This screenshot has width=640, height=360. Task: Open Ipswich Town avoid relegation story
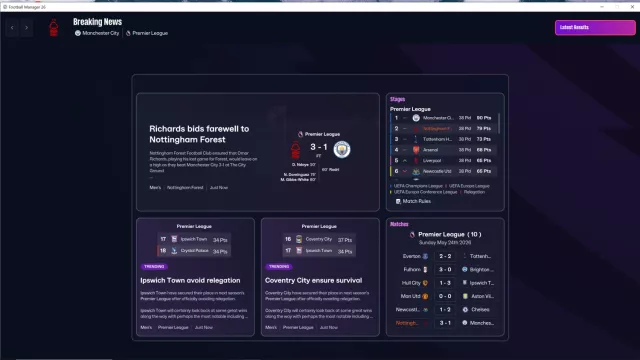click(190, 280)
